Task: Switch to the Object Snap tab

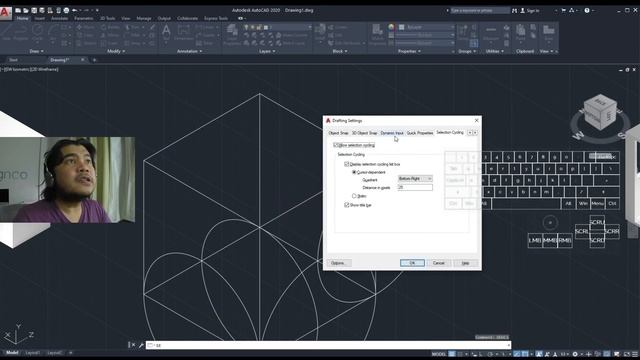Action: click(x=338, y=133)
